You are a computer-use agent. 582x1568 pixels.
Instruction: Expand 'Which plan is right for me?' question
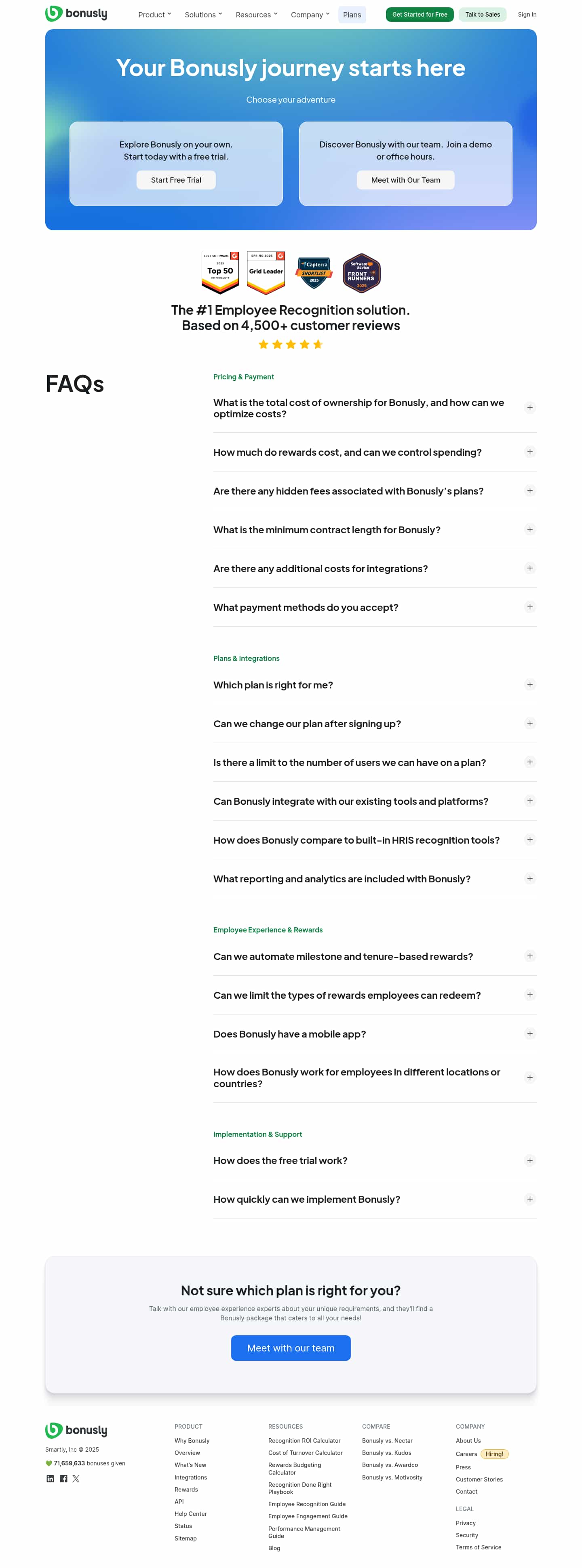pos(529,685)
